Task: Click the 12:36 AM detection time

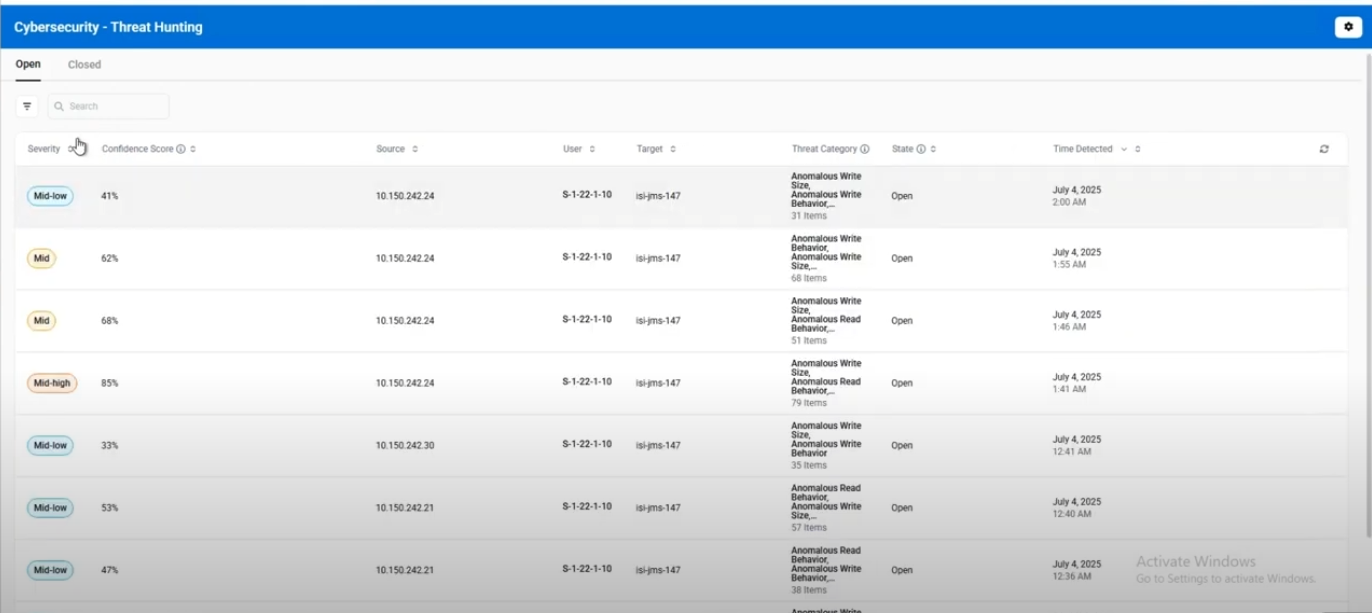Action: click(1072, 576)
